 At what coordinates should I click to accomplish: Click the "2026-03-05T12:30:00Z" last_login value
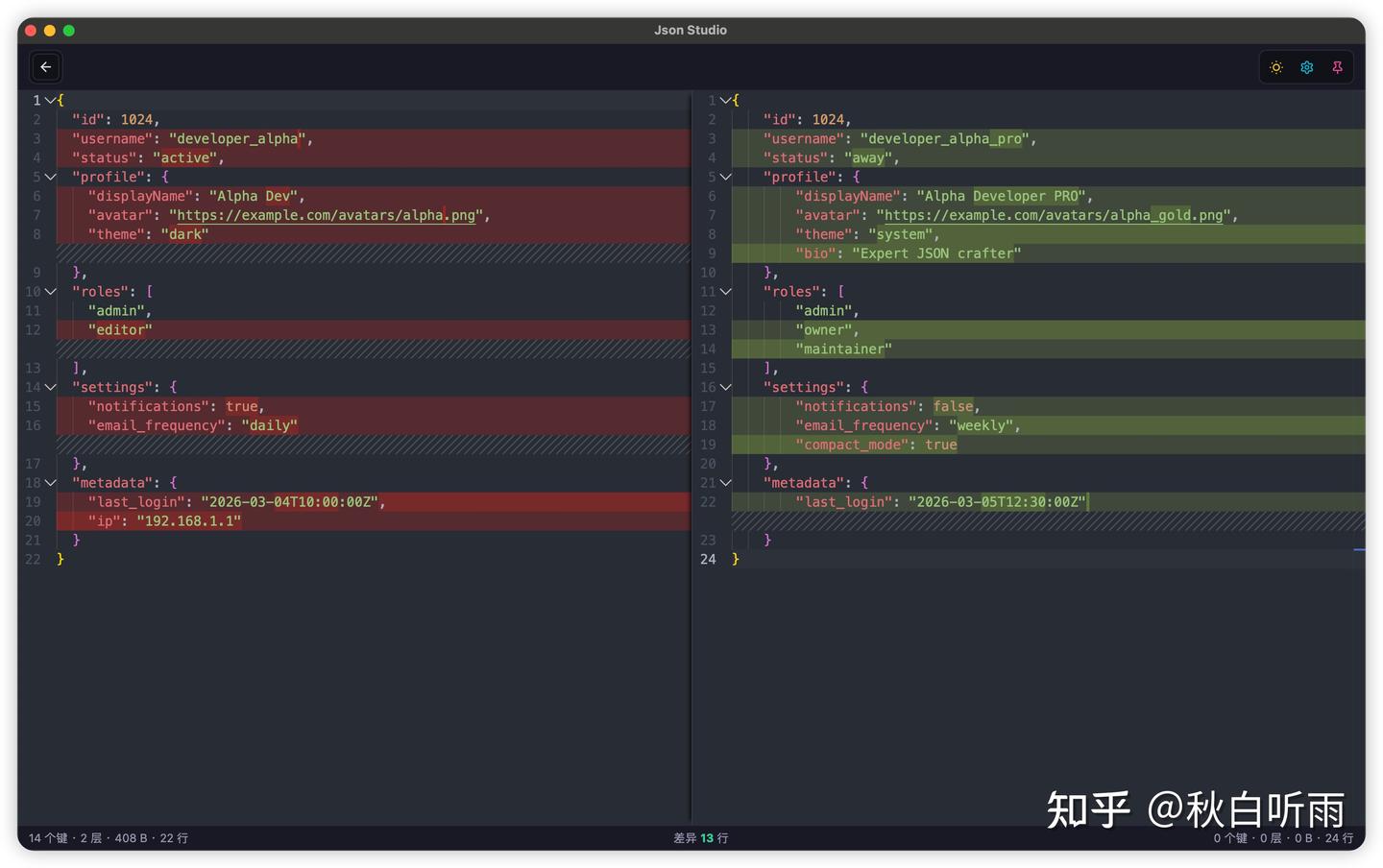997,502
